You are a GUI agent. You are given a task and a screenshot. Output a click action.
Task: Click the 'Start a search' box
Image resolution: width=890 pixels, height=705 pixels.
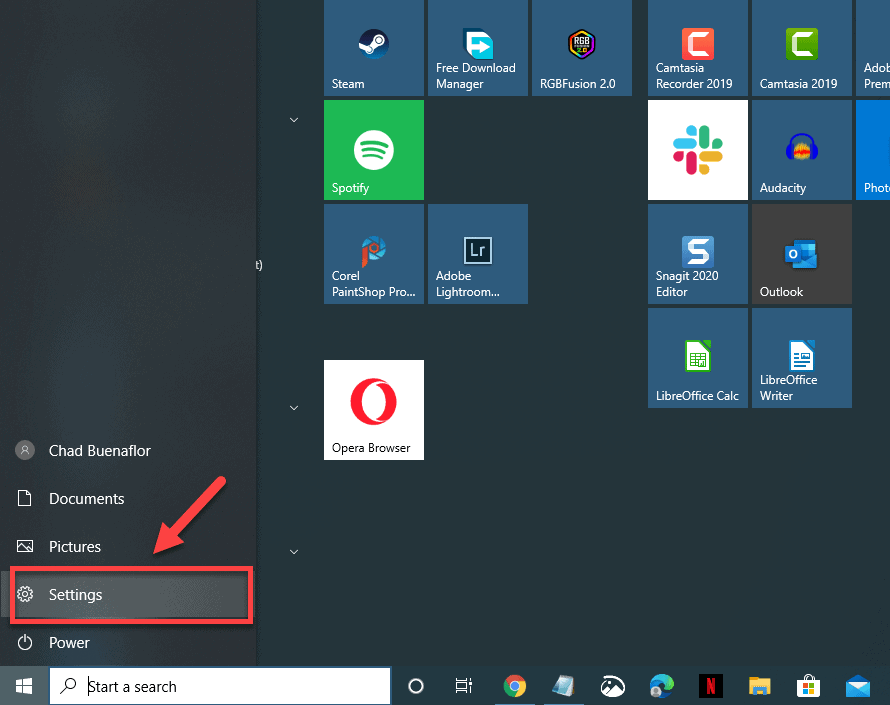(x=220, y=686)
